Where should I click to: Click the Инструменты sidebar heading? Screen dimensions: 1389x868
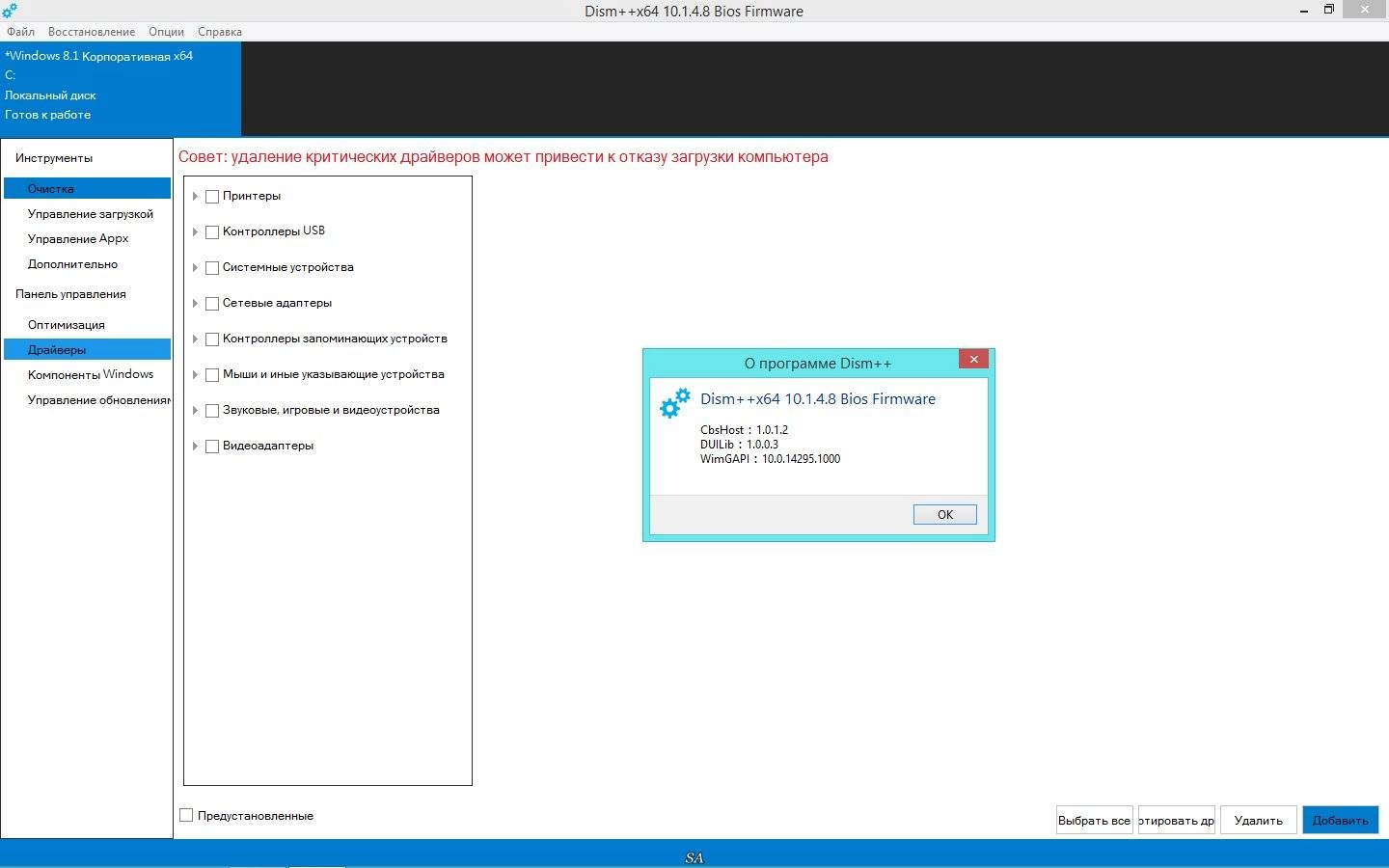[x=54, y=158]
